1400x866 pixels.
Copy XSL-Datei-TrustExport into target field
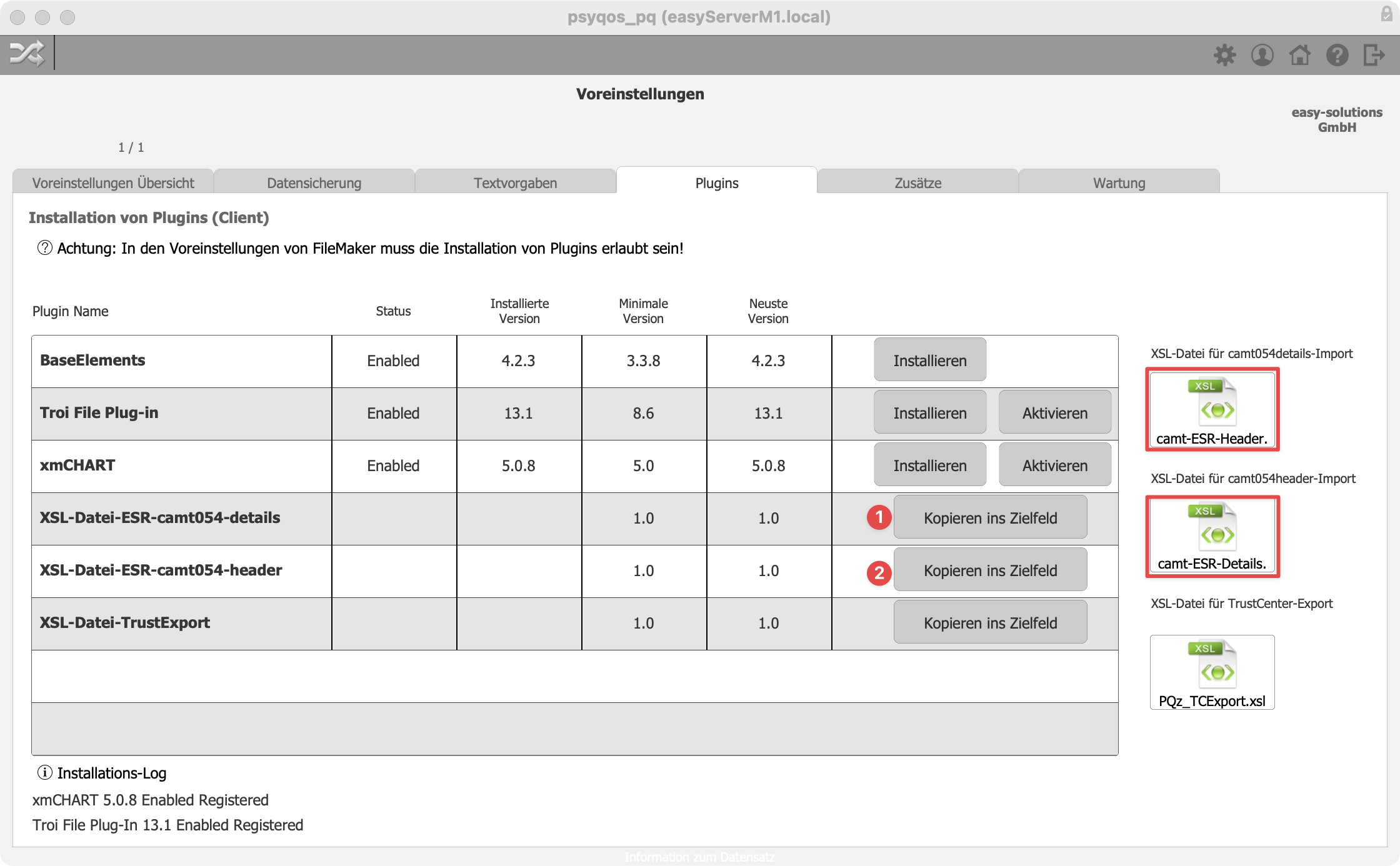[x=990, y=622]
